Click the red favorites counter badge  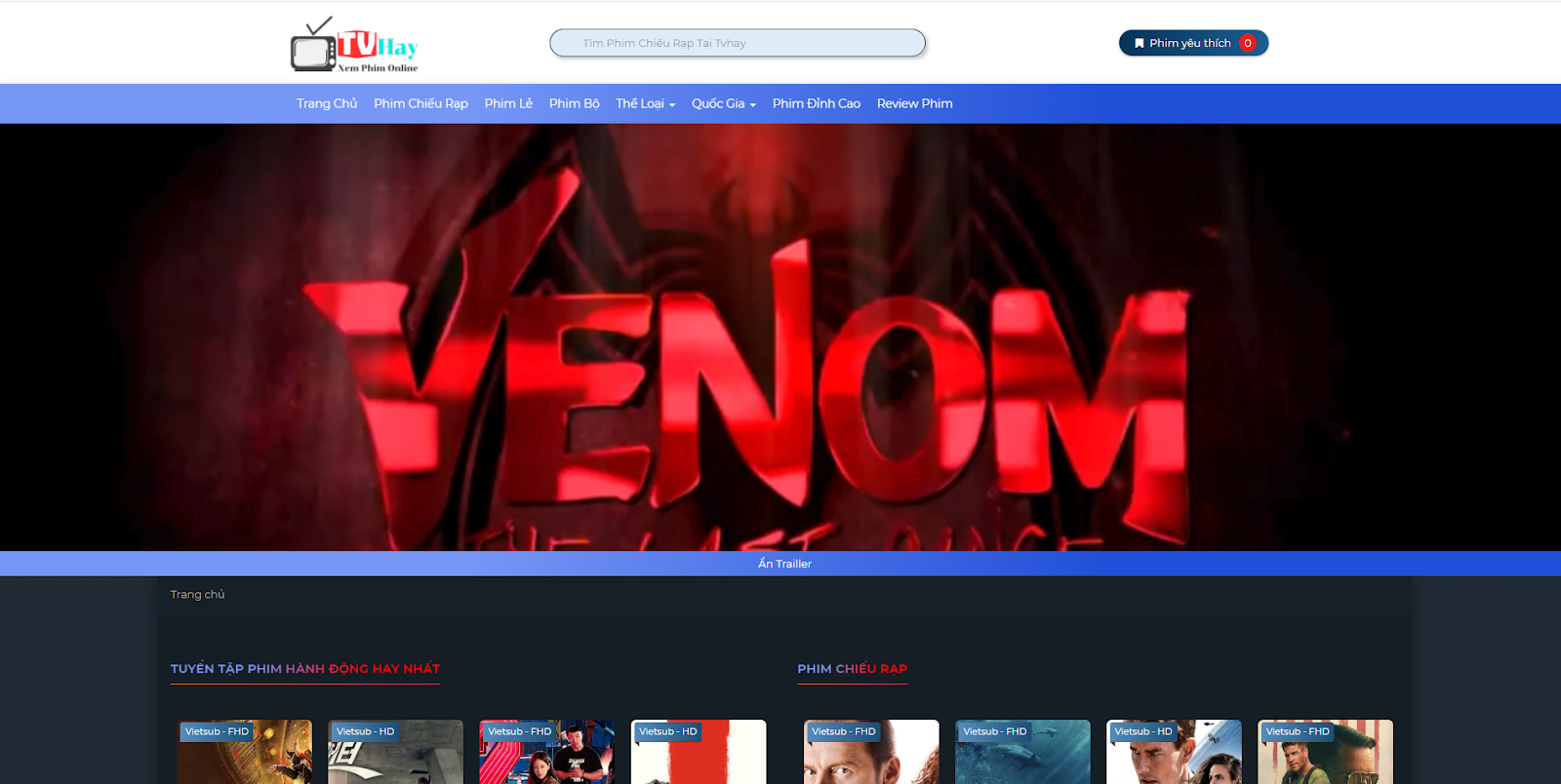pos(1247,43)
